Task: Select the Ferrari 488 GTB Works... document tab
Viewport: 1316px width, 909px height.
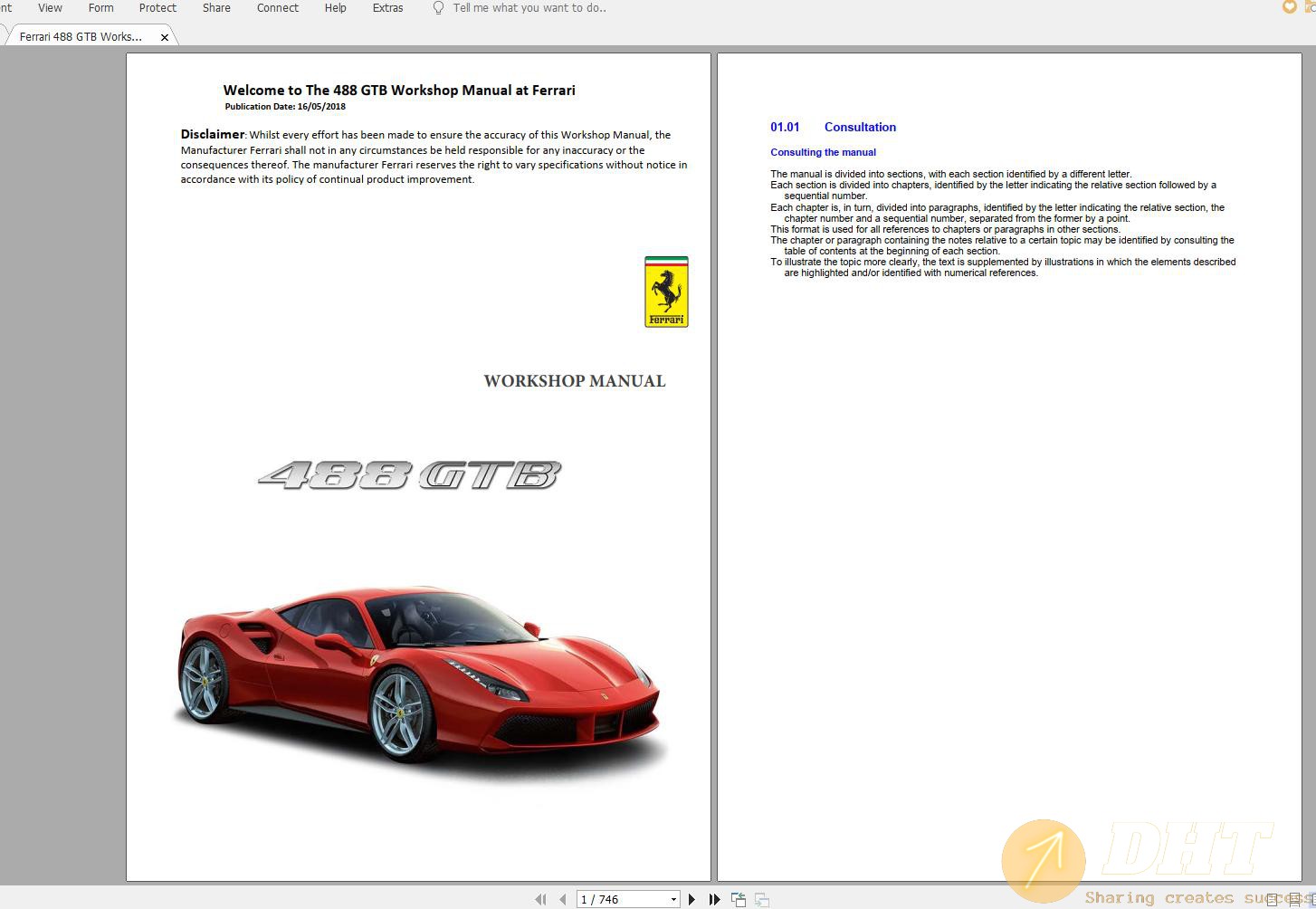Action: tap(81, 37)
